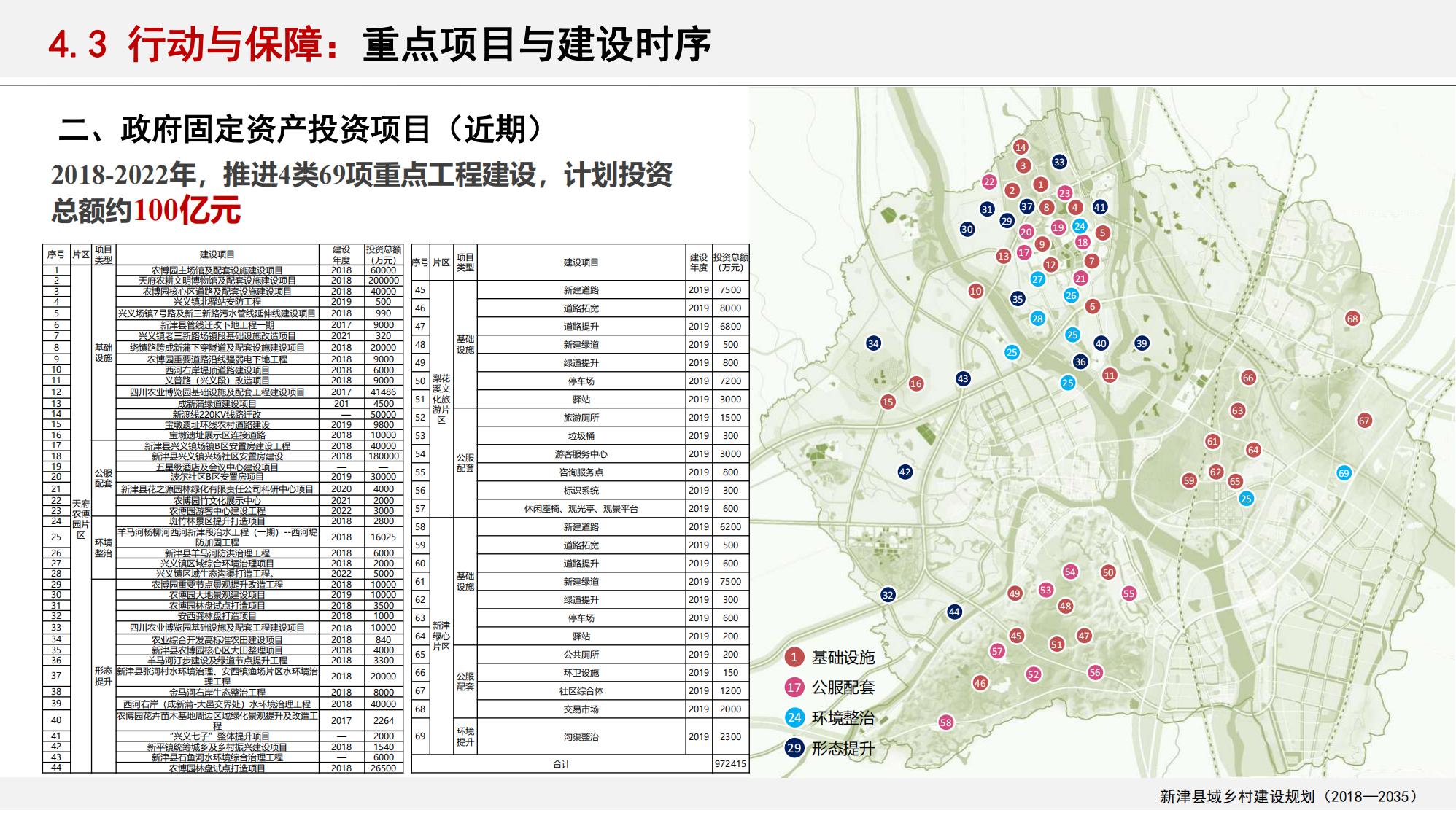This screenshot has width=1456, height=818.
Task: Click total value 972415
Action: point(731,764)
